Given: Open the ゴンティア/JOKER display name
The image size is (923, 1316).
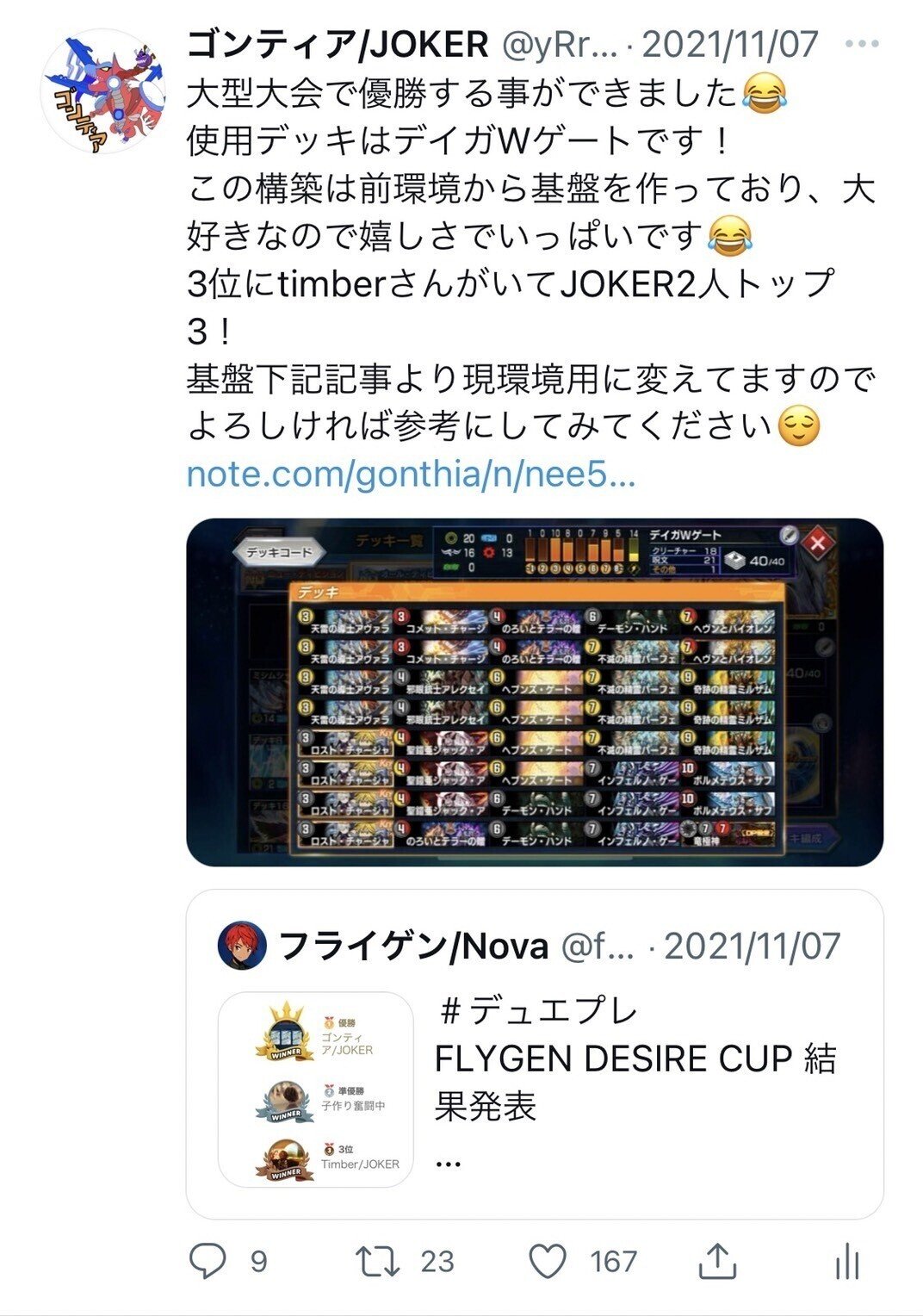Looking at the screenshot, I should pos(337,44).
